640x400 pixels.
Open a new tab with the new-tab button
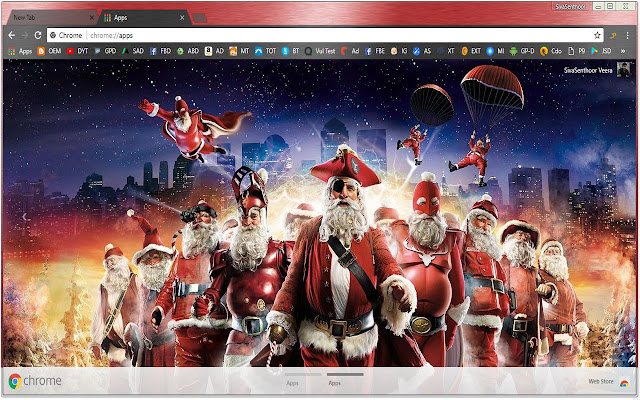pyautogui.click(x=199, y=18)
